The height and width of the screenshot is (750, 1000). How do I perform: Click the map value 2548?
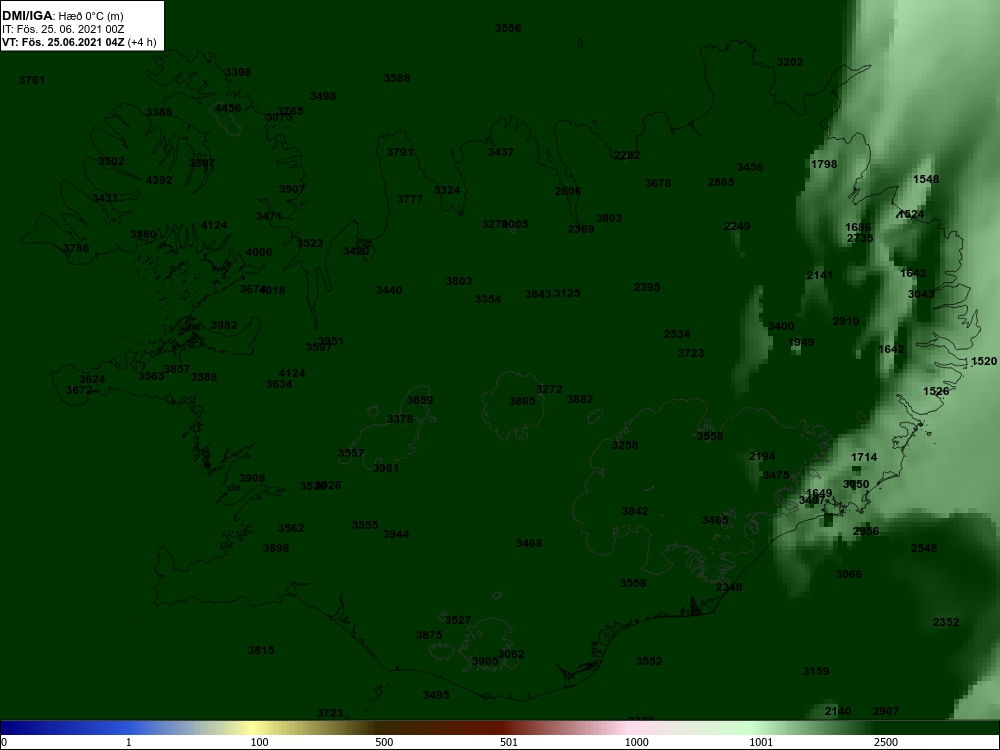tap(924, 548)
